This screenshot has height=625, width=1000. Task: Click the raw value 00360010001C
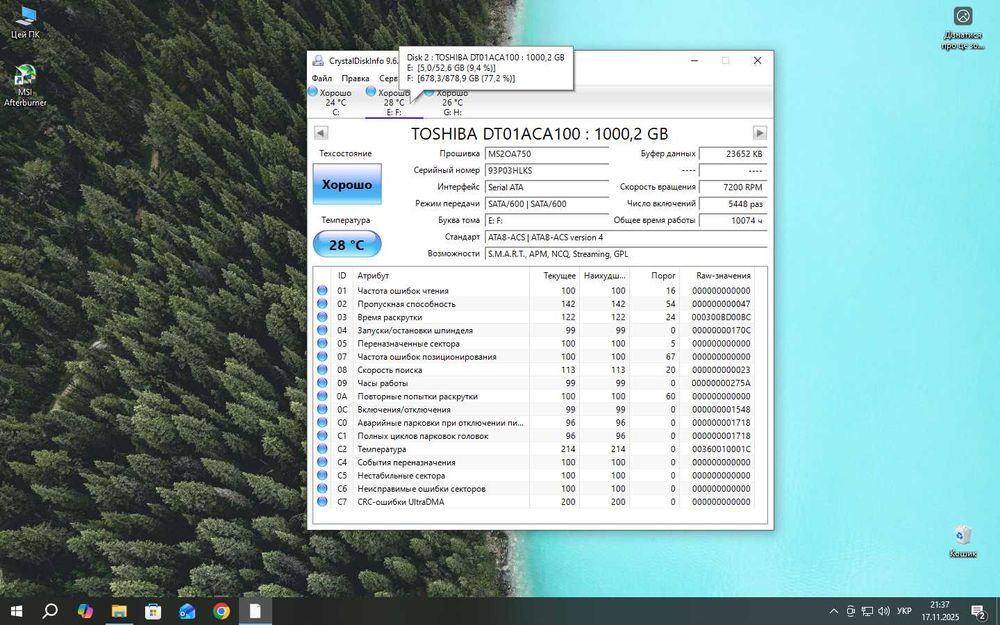[x=721, y=449]
